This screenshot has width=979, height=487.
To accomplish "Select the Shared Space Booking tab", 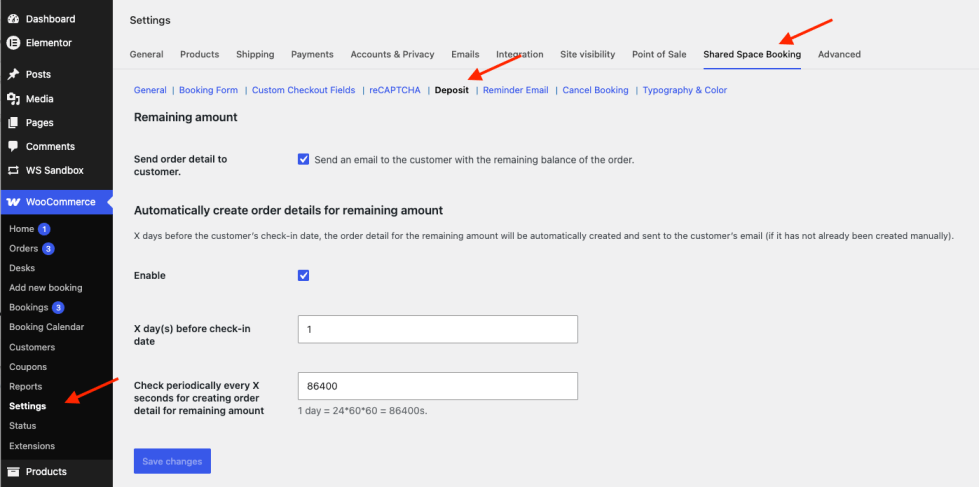I will click(x=752, y=54).
